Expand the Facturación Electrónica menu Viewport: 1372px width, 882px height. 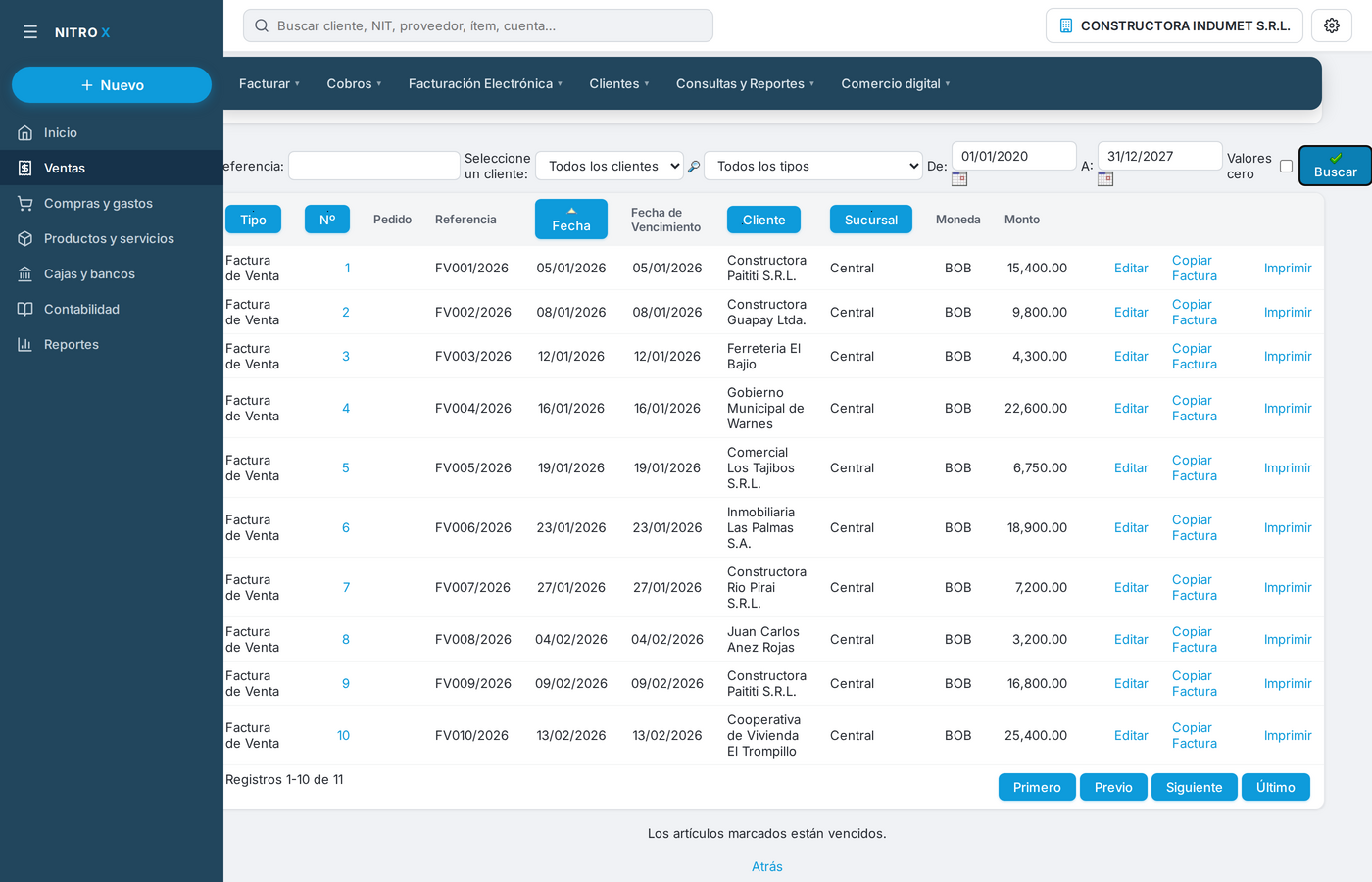coord(485,83)
